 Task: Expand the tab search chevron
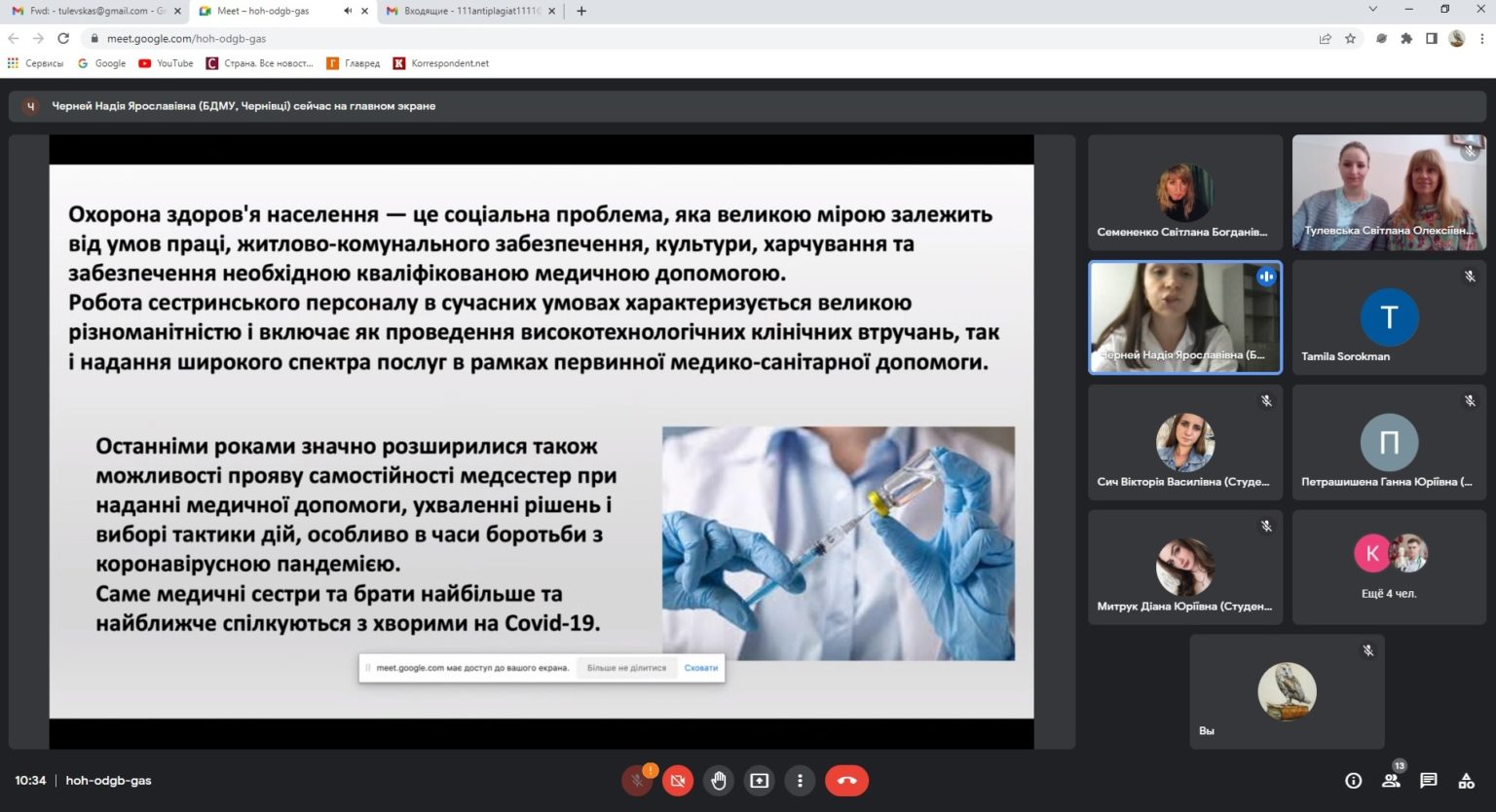1372,10
